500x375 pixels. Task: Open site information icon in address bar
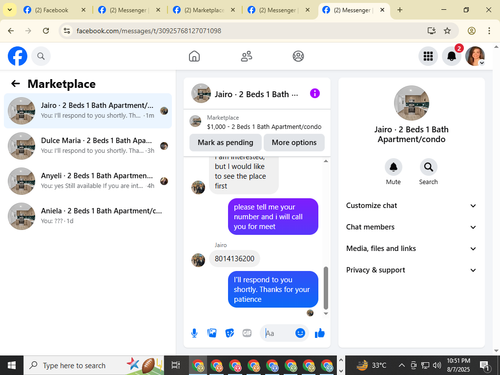67,31
